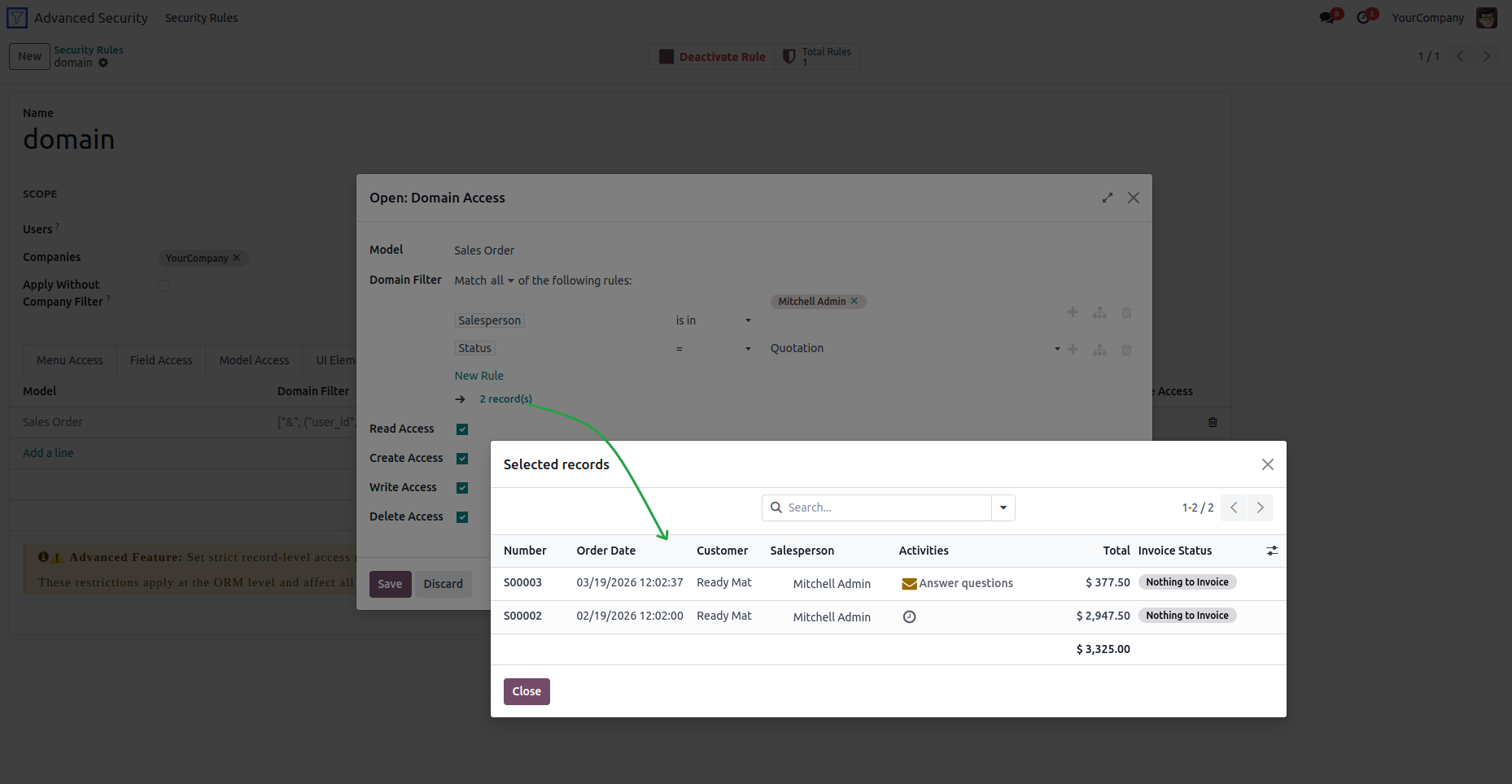Click the magnifier icon in Search box
Viewport: 1512px width, 784px height.
(776, 507)
